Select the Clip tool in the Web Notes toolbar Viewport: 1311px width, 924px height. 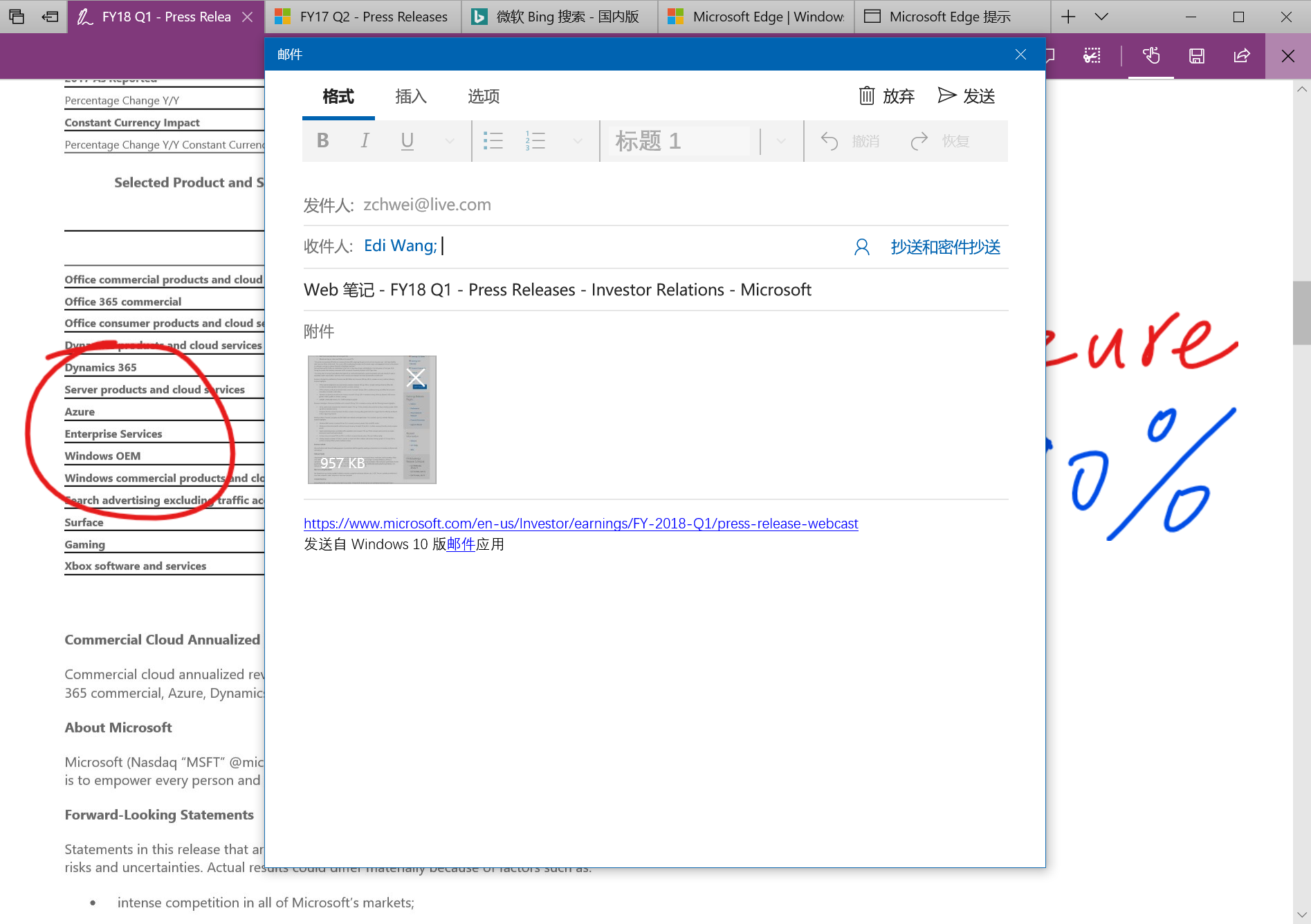tap(1091, 55)
